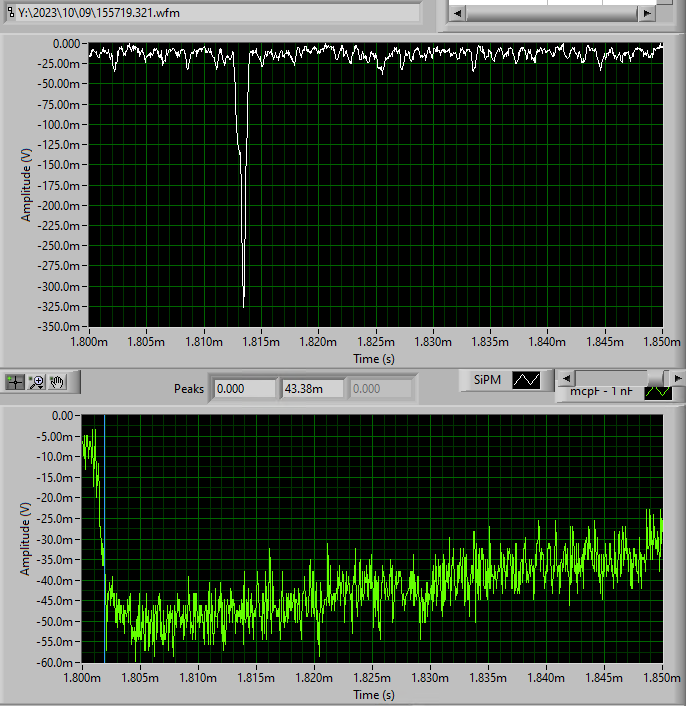The width and height of the screenshot is (686, 706).
Task: Click the left arrow of the legend scrollbar
Action: (x=566, y=378)
